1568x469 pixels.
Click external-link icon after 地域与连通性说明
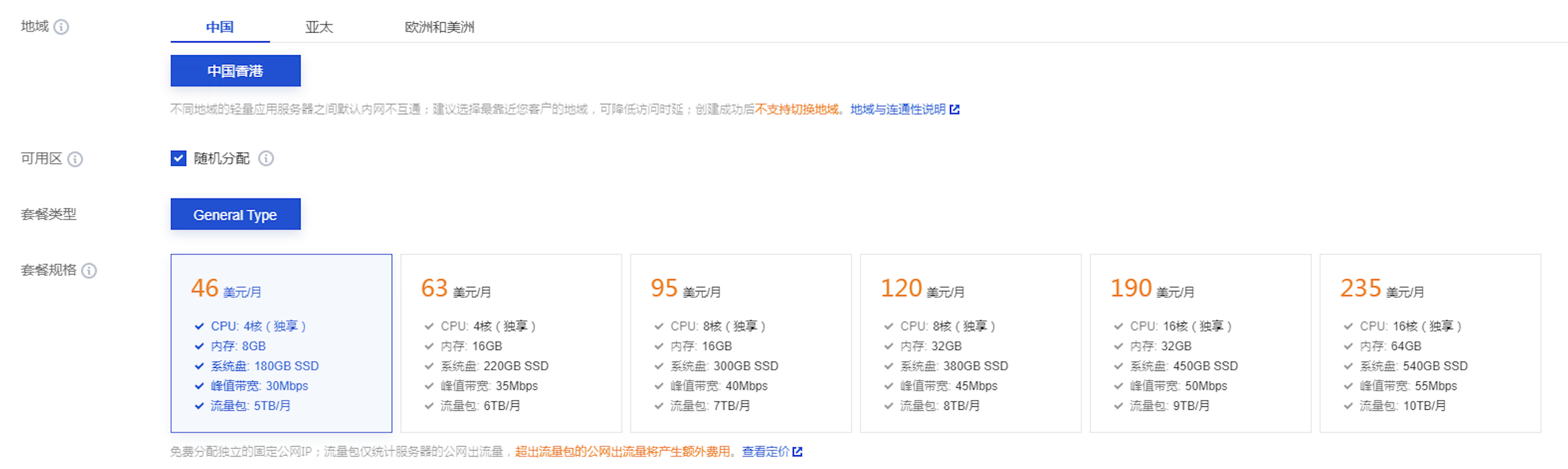tap(955, 110)
